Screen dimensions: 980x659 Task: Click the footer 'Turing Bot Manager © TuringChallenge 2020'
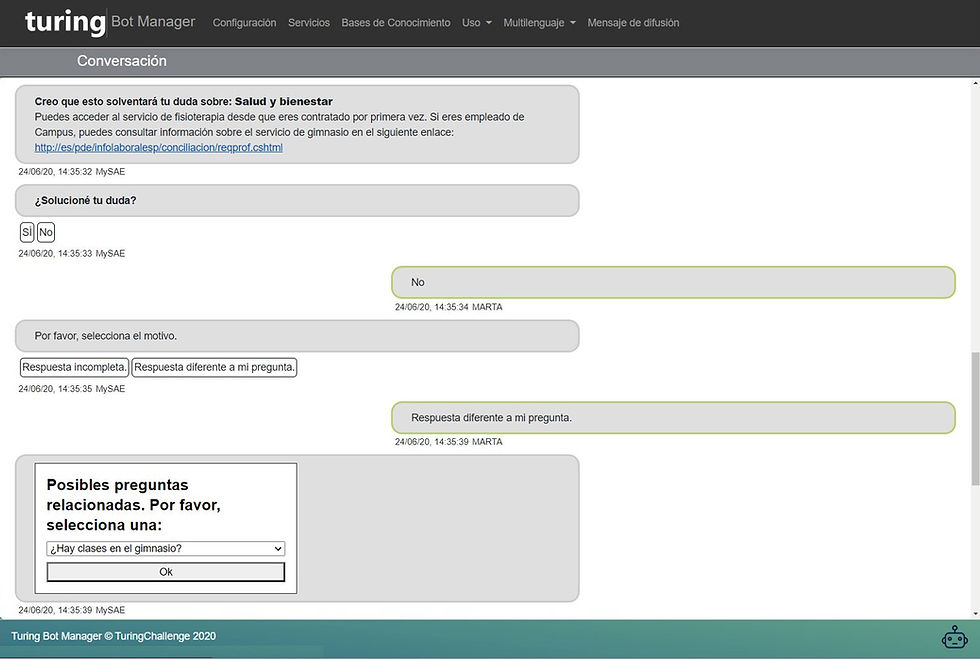[113, 636]
